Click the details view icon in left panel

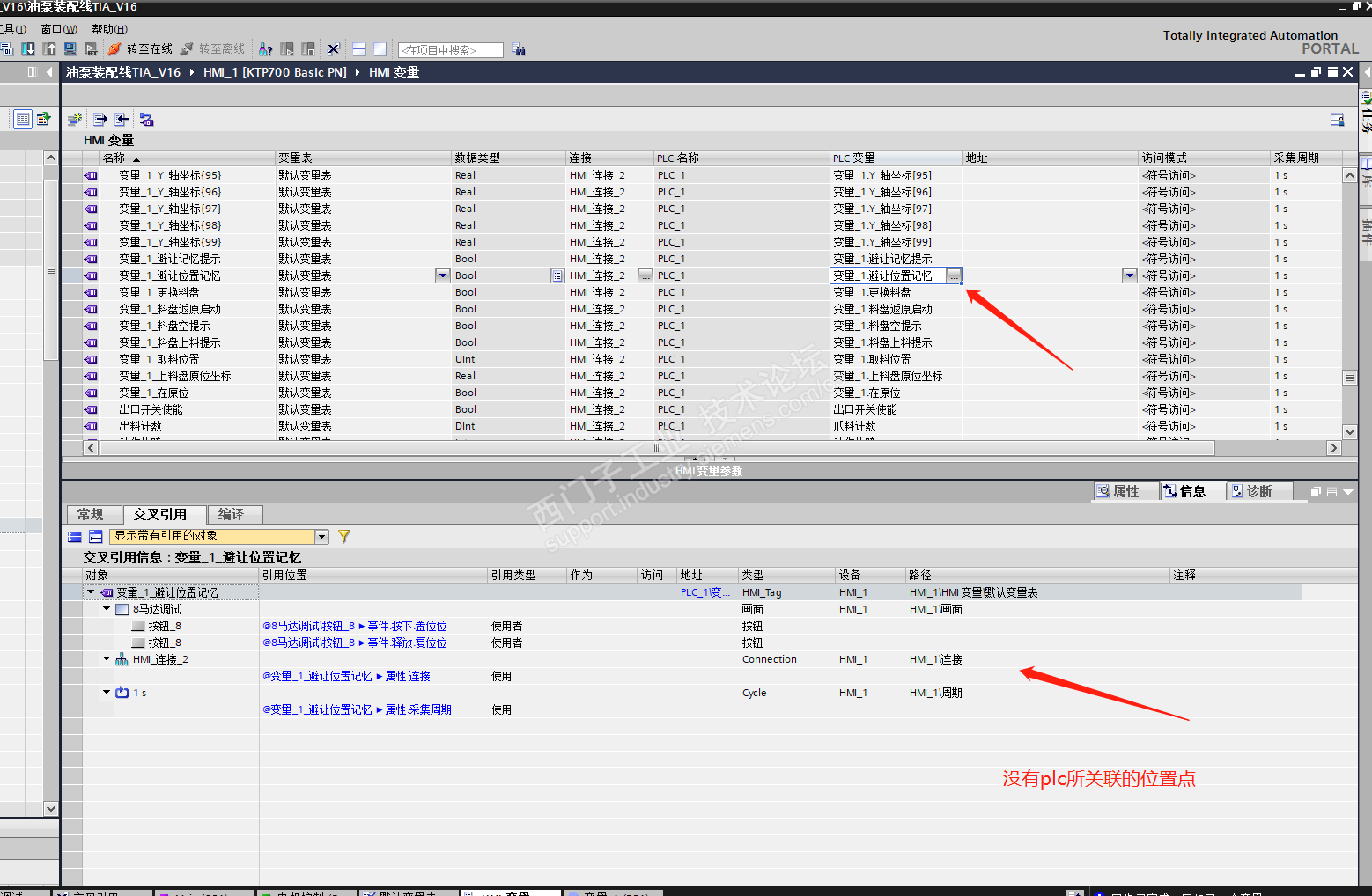[x=23, y=118]
